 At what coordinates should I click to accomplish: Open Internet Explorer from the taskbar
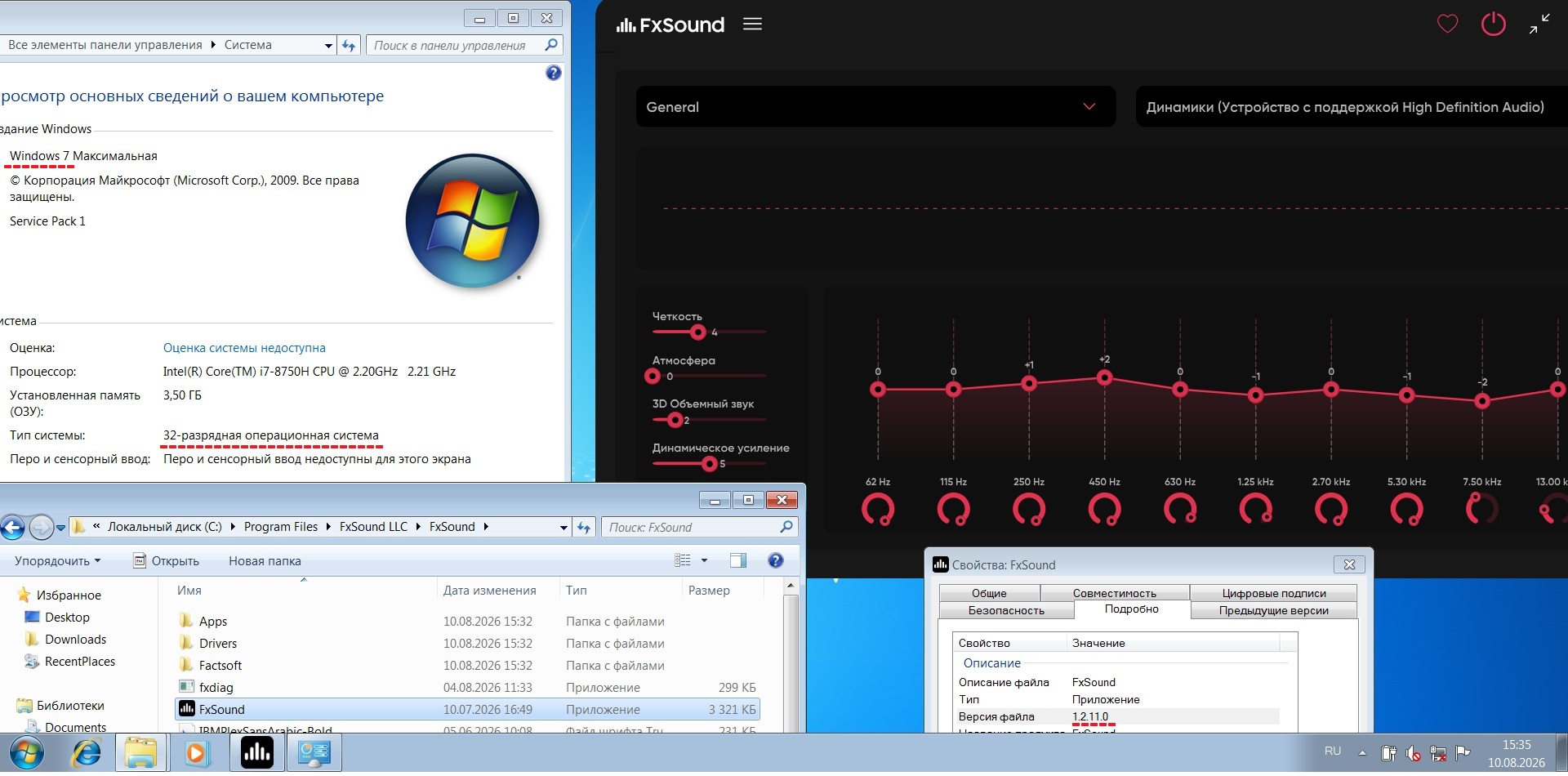[85, 752]
